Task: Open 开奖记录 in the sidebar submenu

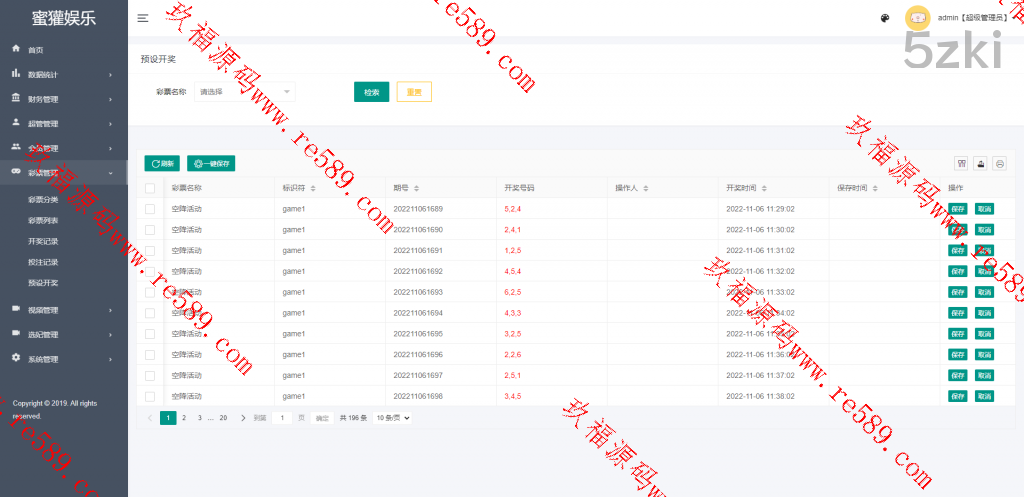Action: tap(43, 242)
